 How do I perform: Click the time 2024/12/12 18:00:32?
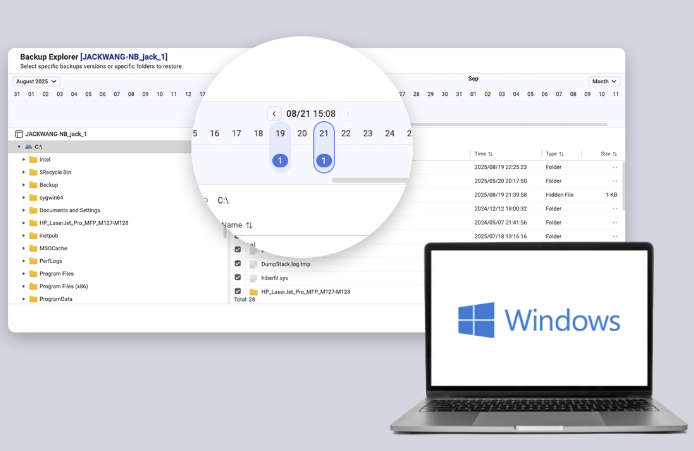(x=501, y=208)
